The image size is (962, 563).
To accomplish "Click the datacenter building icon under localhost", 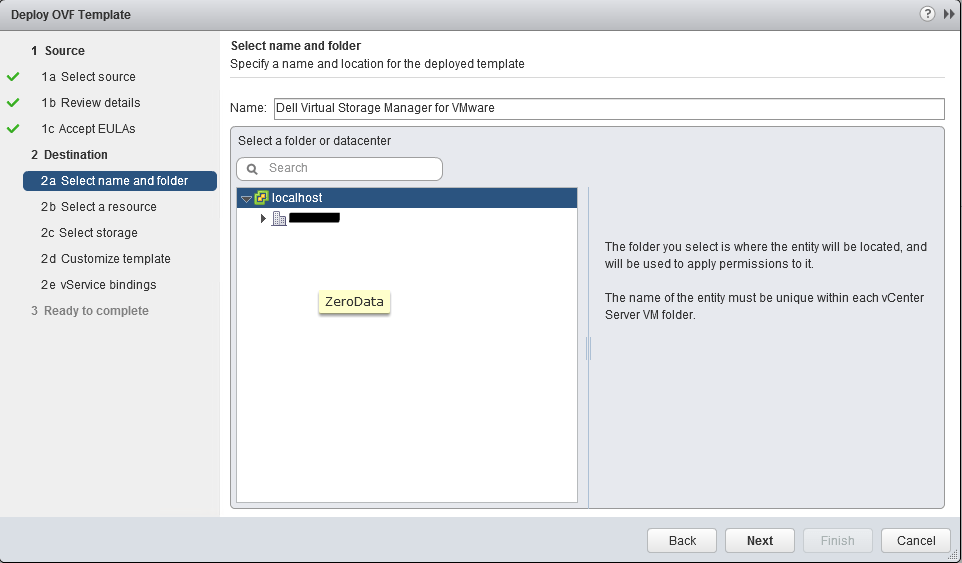I will (x=279, y=218).
